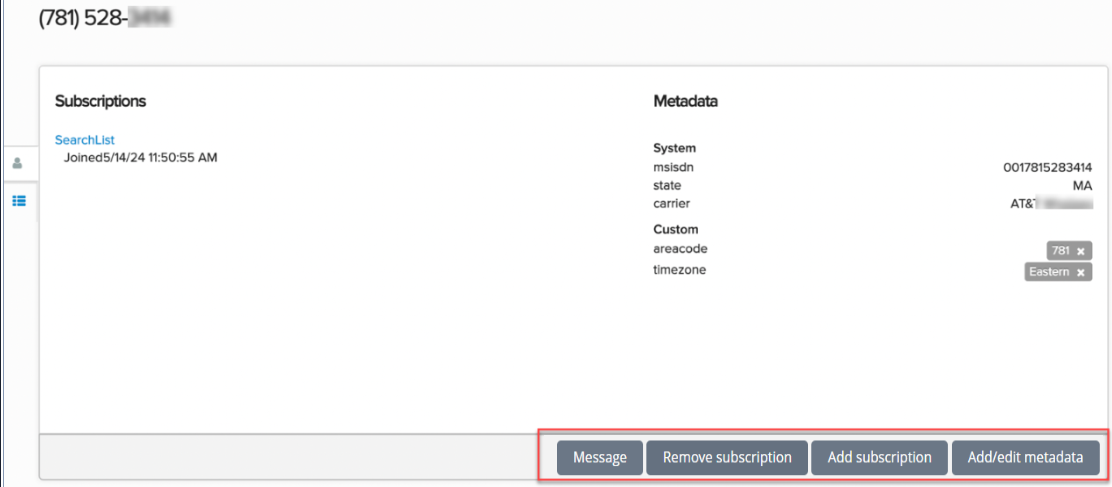Remove the 781 areacode tag
The image size is (1112, 487).
pyautogui.click(x=1081, y=251)
